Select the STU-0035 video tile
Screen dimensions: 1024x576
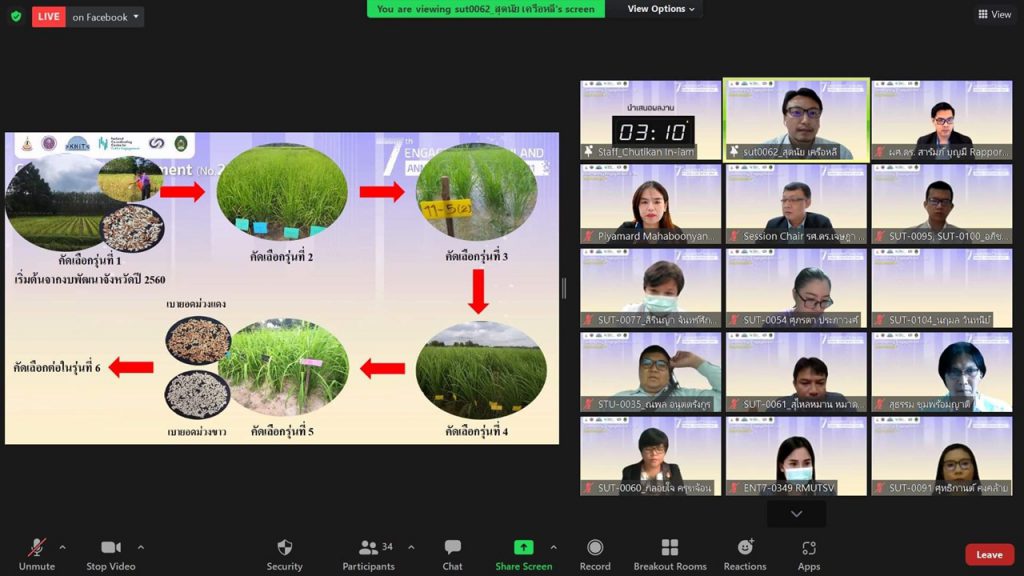pyautogui.click(x=650, y=372)
